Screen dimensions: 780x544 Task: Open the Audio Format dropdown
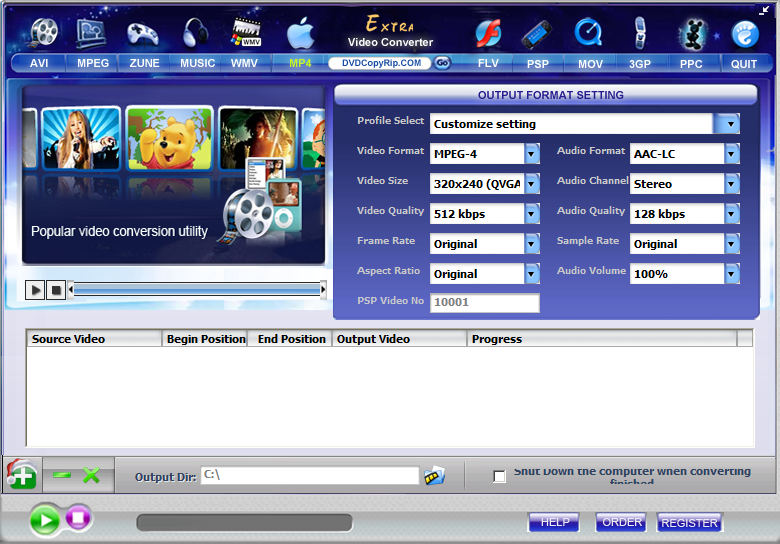click(732, 154)
